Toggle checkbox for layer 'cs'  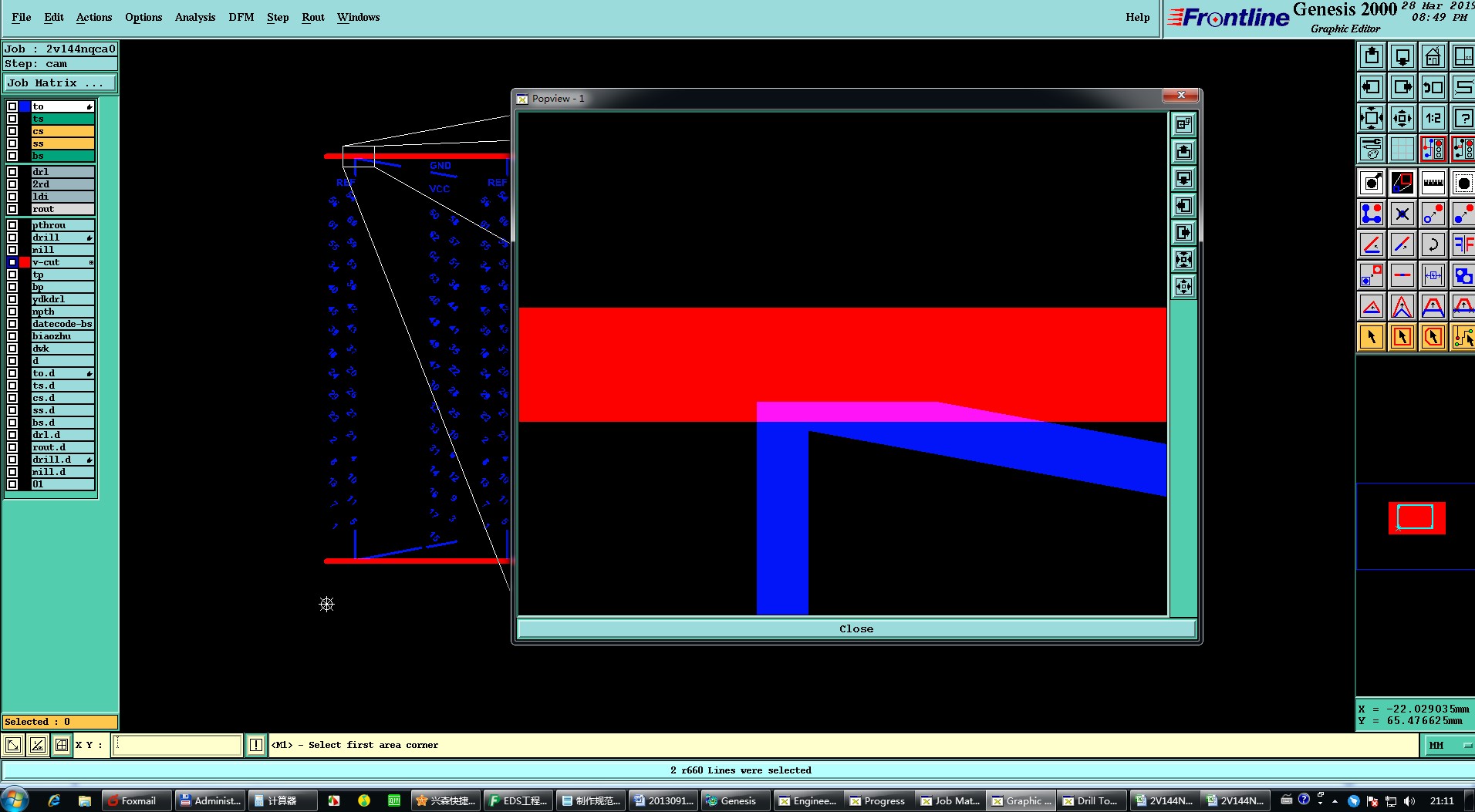click(12, 131)
